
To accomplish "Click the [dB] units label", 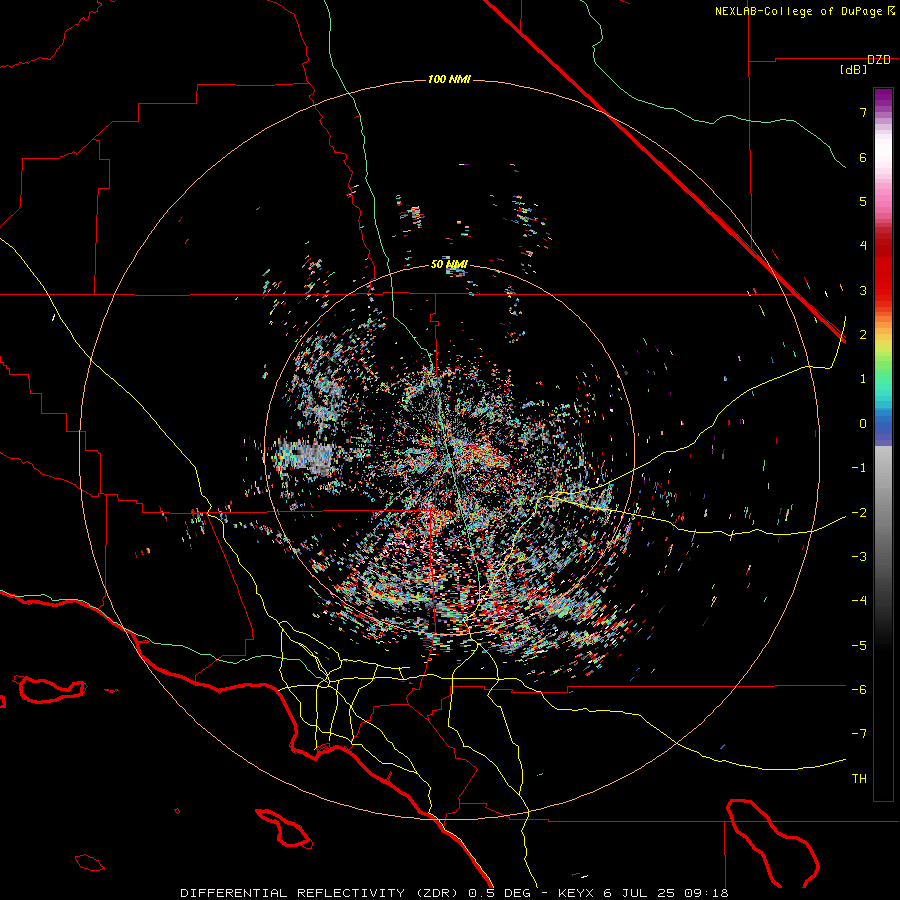I will tap(854, 70).
